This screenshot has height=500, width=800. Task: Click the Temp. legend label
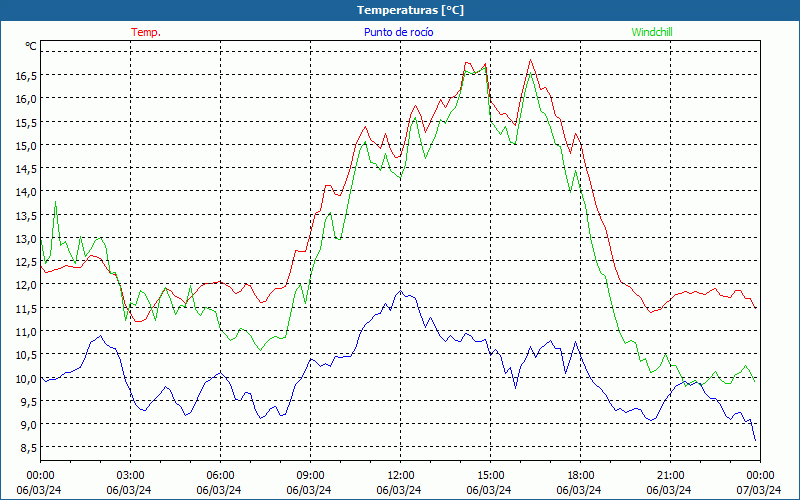tap(146, 32)
